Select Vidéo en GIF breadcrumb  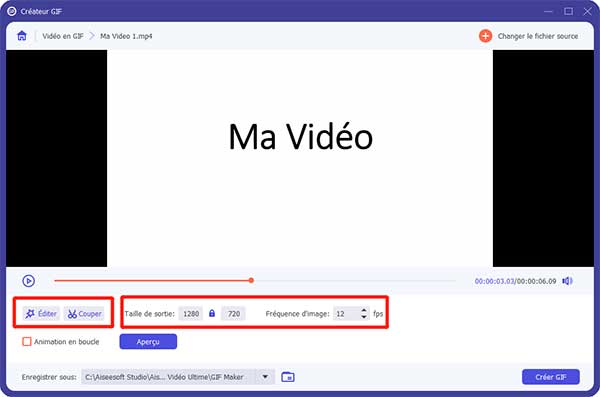point(63,36)
